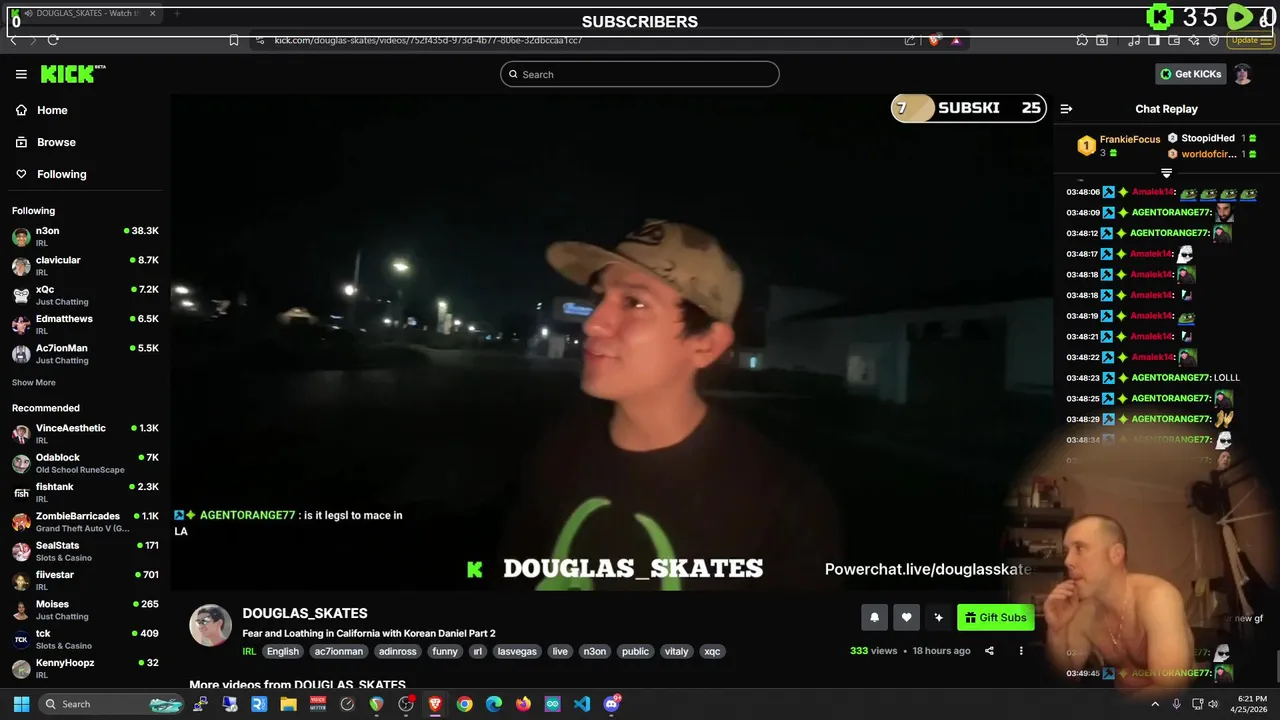Click the Brave Shields lion icon
The image size is (1280, 720).
[934, 40]
